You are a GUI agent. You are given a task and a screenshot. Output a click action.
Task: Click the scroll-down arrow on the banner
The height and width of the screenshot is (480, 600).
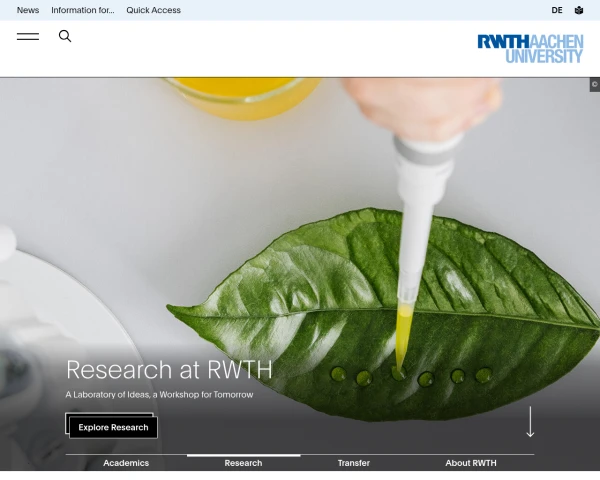point(530,421)
